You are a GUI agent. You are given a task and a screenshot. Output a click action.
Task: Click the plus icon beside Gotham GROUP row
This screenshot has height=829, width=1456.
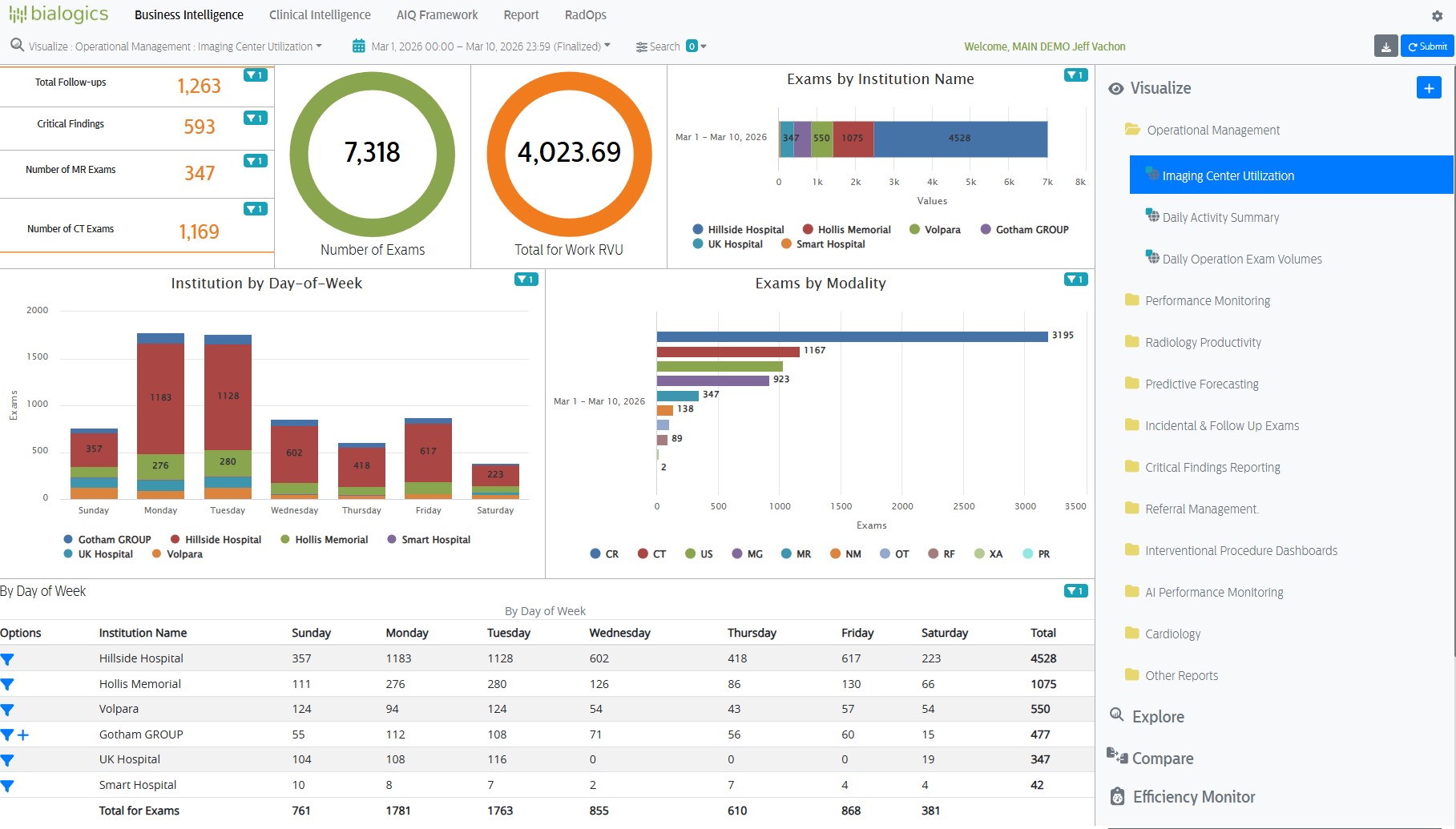(22, 734)
